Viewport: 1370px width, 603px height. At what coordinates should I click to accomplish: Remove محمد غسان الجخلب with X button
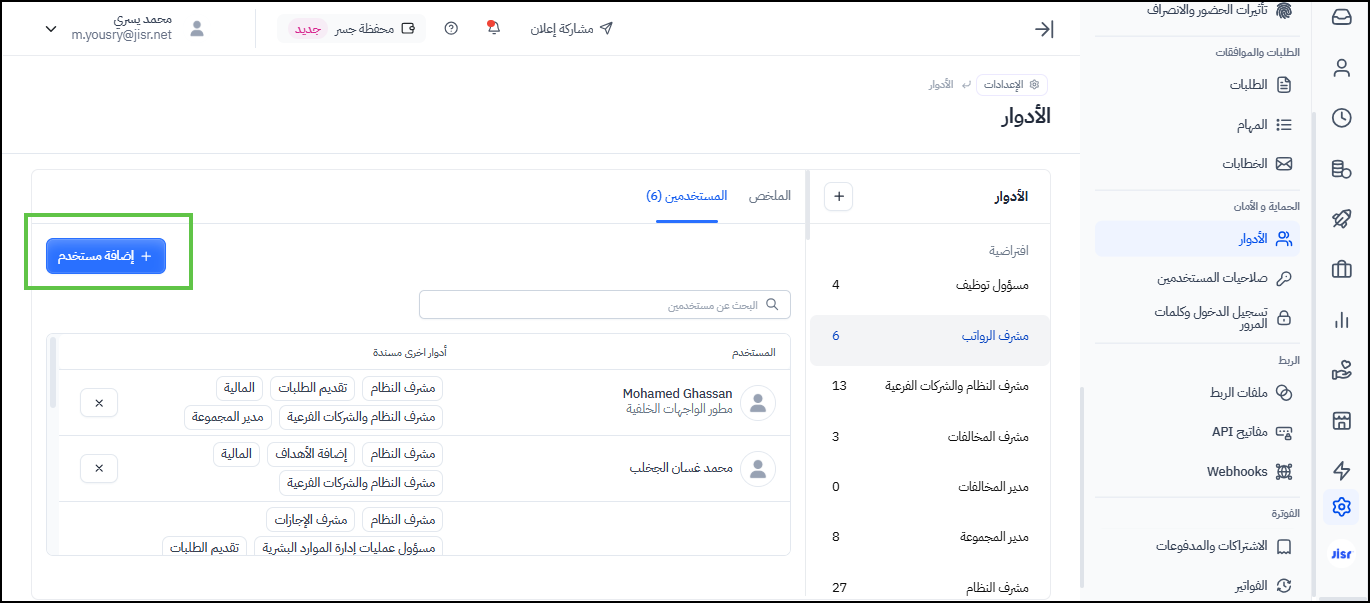99,468
